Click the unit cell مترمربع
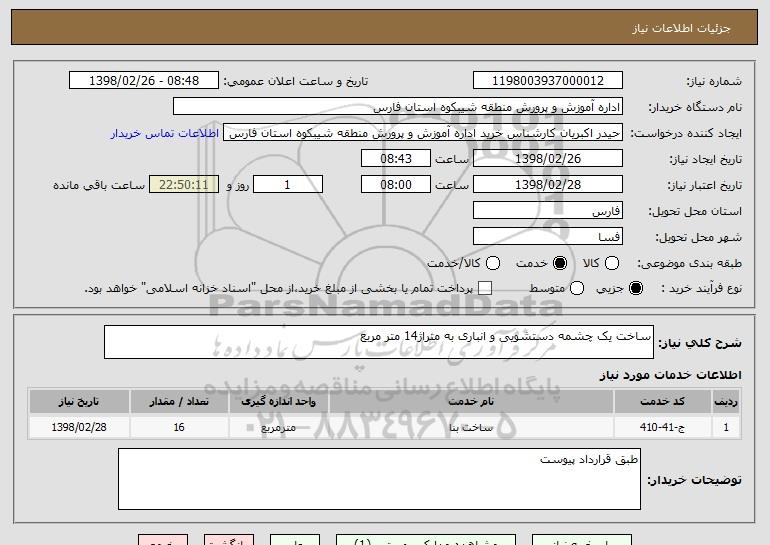770x545 pixels. (278, 427)
